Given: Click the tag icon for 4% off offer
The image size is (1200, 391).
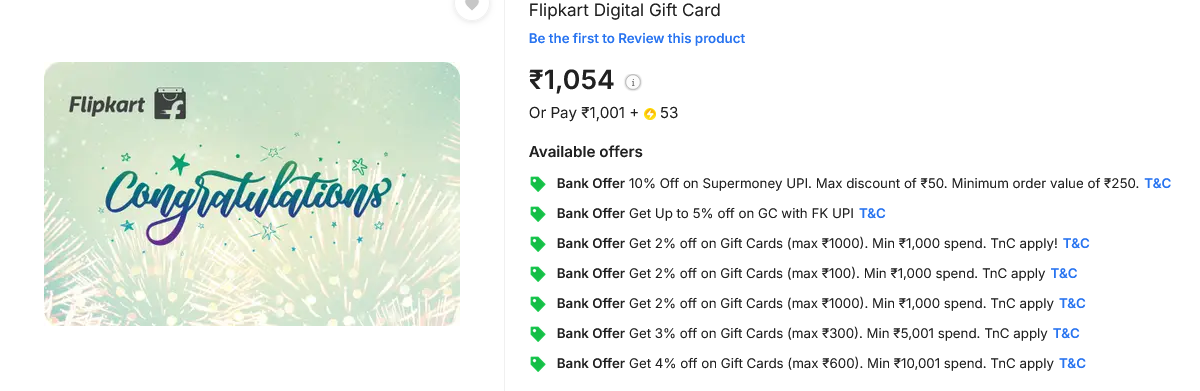Looking at the screenshot, I should [538, 364].
